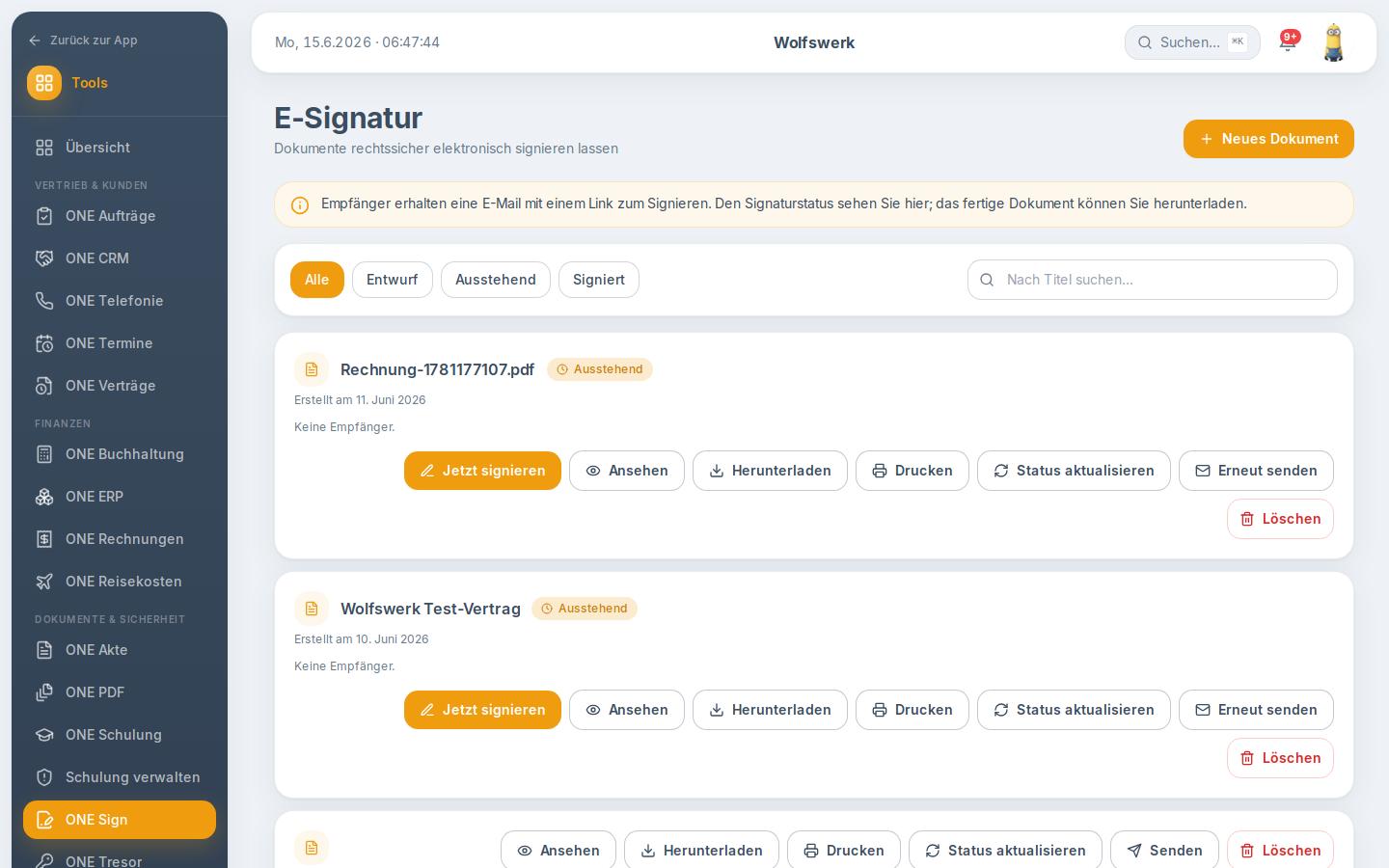This screenshot has width=1389, height=868.
Task: Click Löschen in the third document card
Action: point(1280,850)
